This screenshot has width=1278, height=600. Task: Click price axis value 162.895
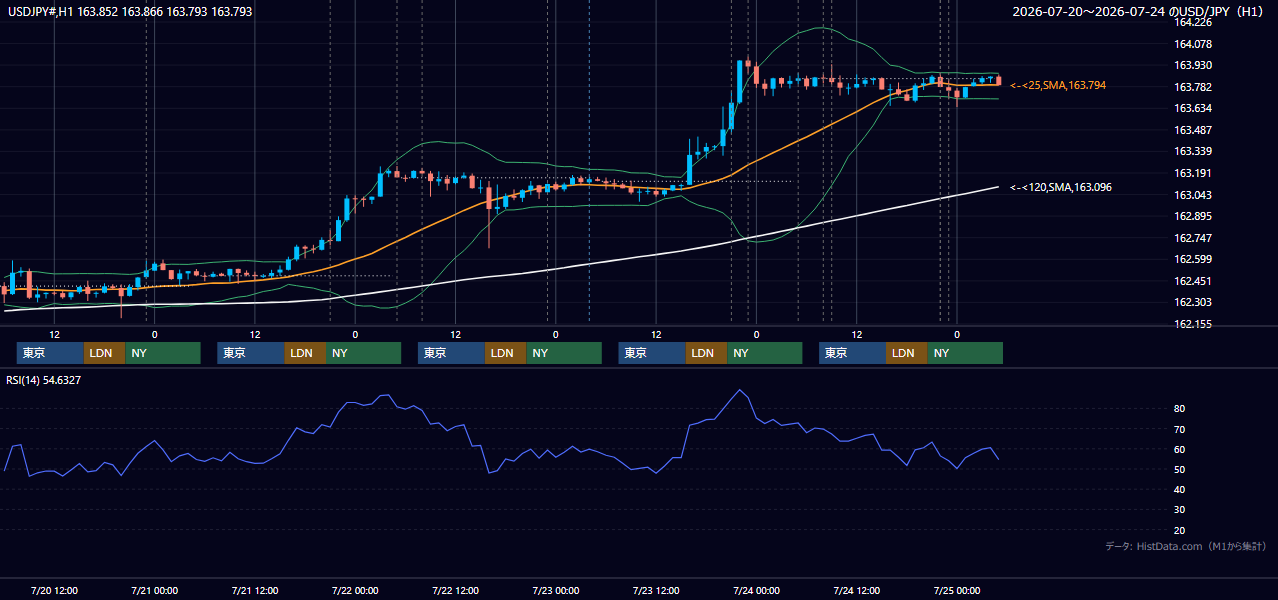pos(1193,217)
